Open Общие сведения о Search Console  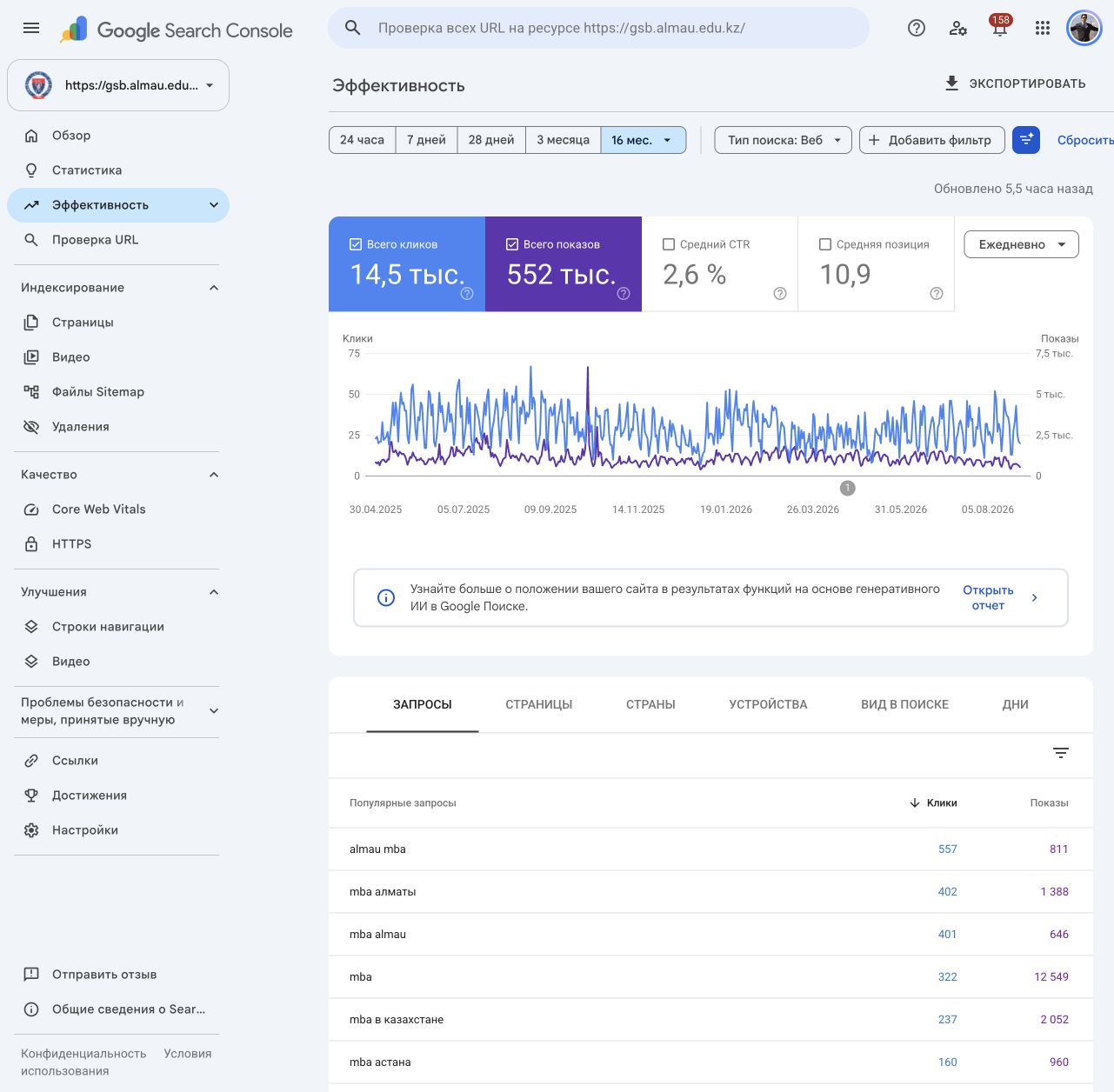tap(118, 1009)
